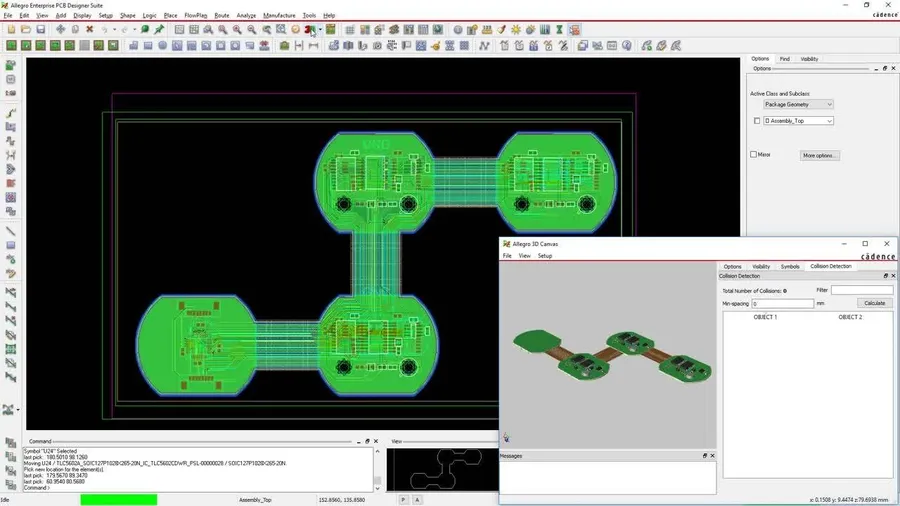Click the OBJECT 2 column header
Screen dimensions: 900x506
pos(850,317)
